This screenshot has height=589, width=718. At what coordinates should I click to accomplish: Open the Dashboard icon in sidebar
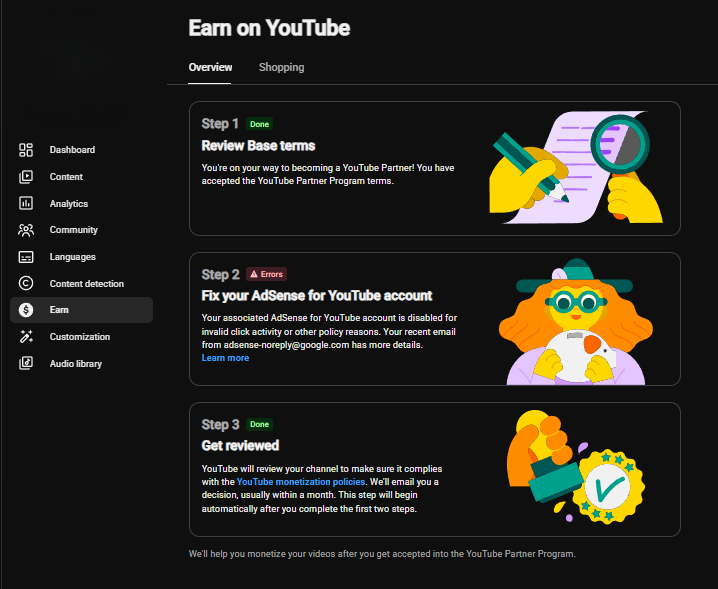[26, 150]
